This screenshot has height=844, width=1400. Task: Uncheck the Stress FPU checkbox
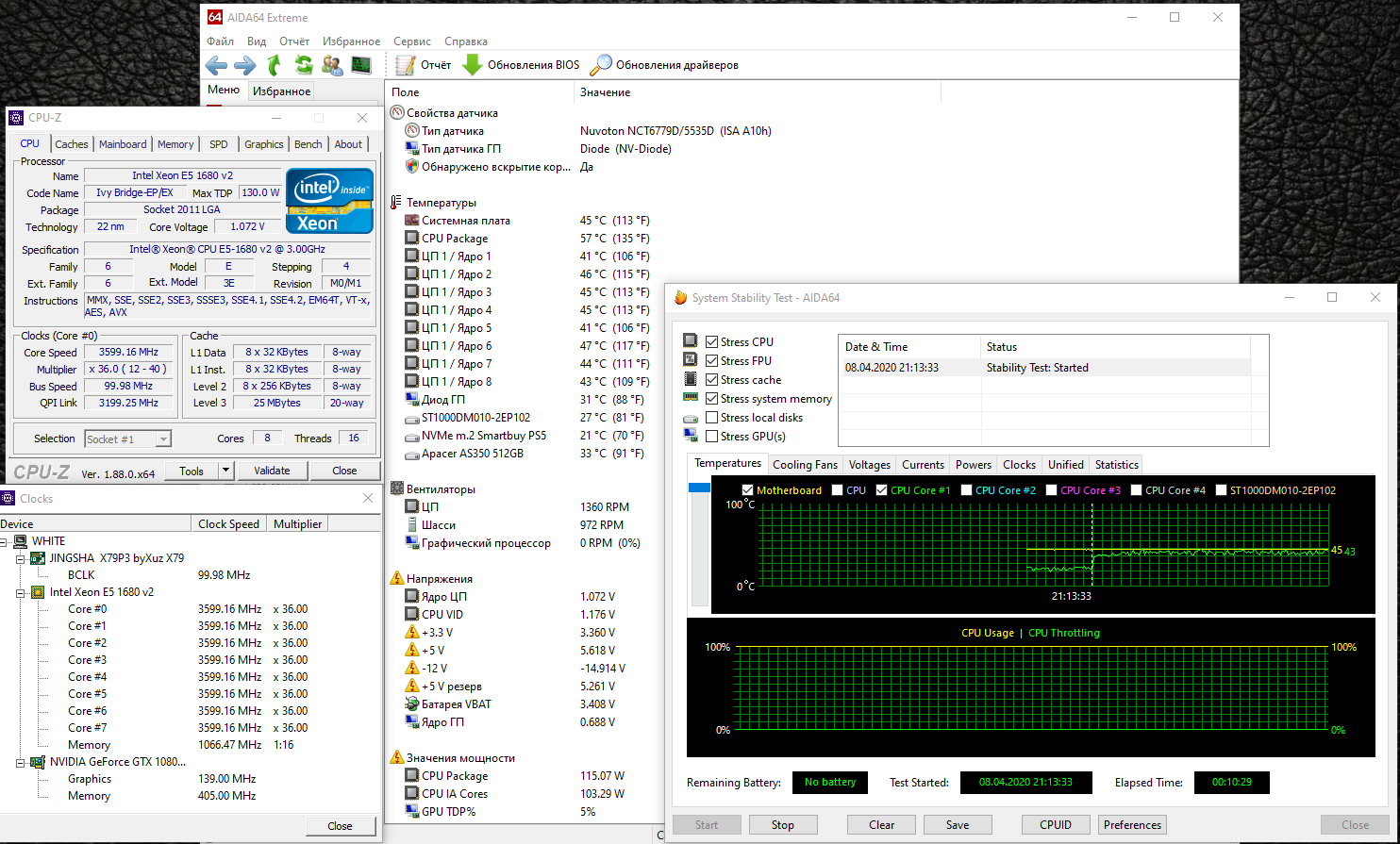pos(712,361)
